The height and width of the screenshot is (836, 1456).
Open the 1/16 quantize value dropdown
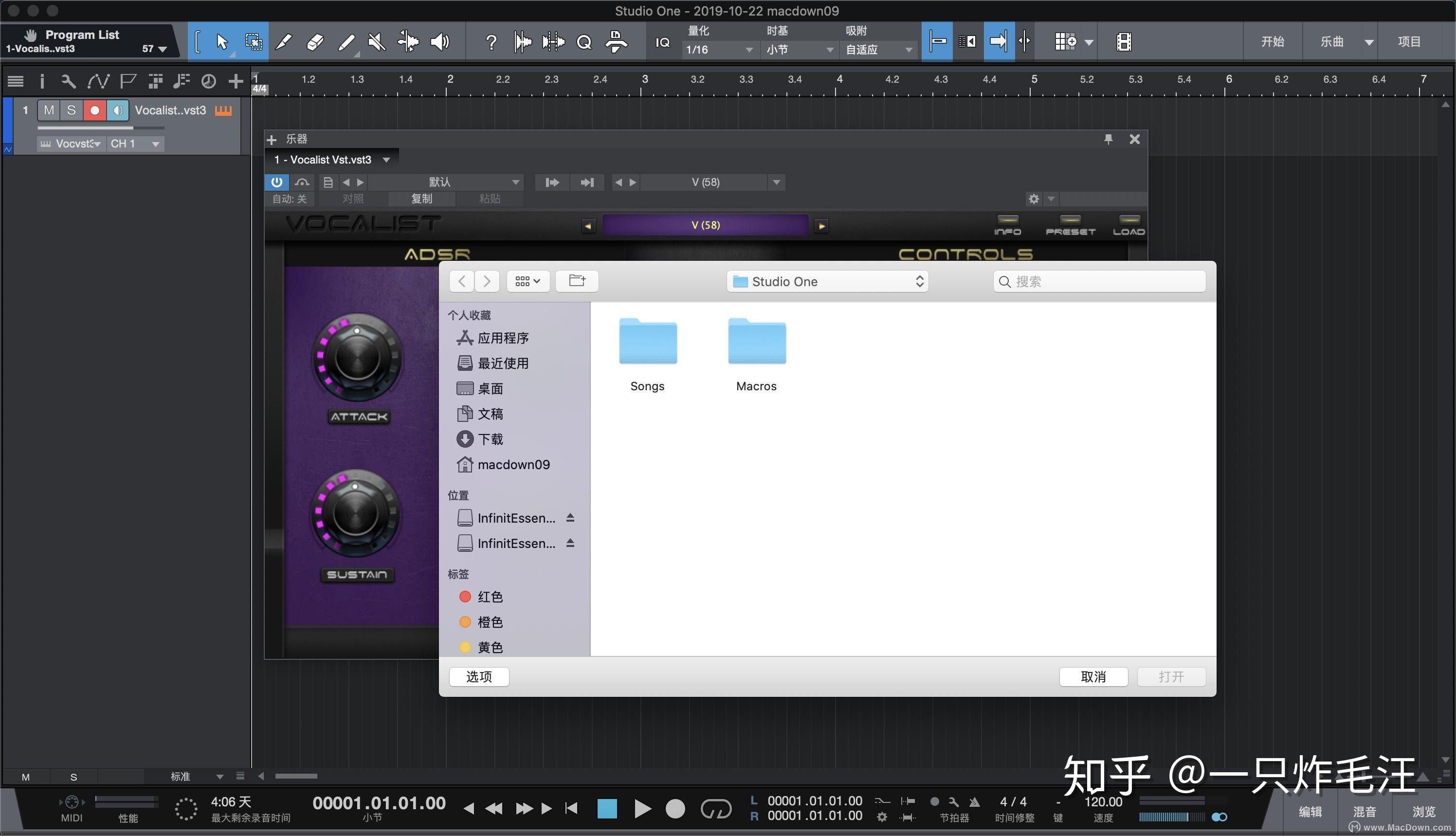719,50
